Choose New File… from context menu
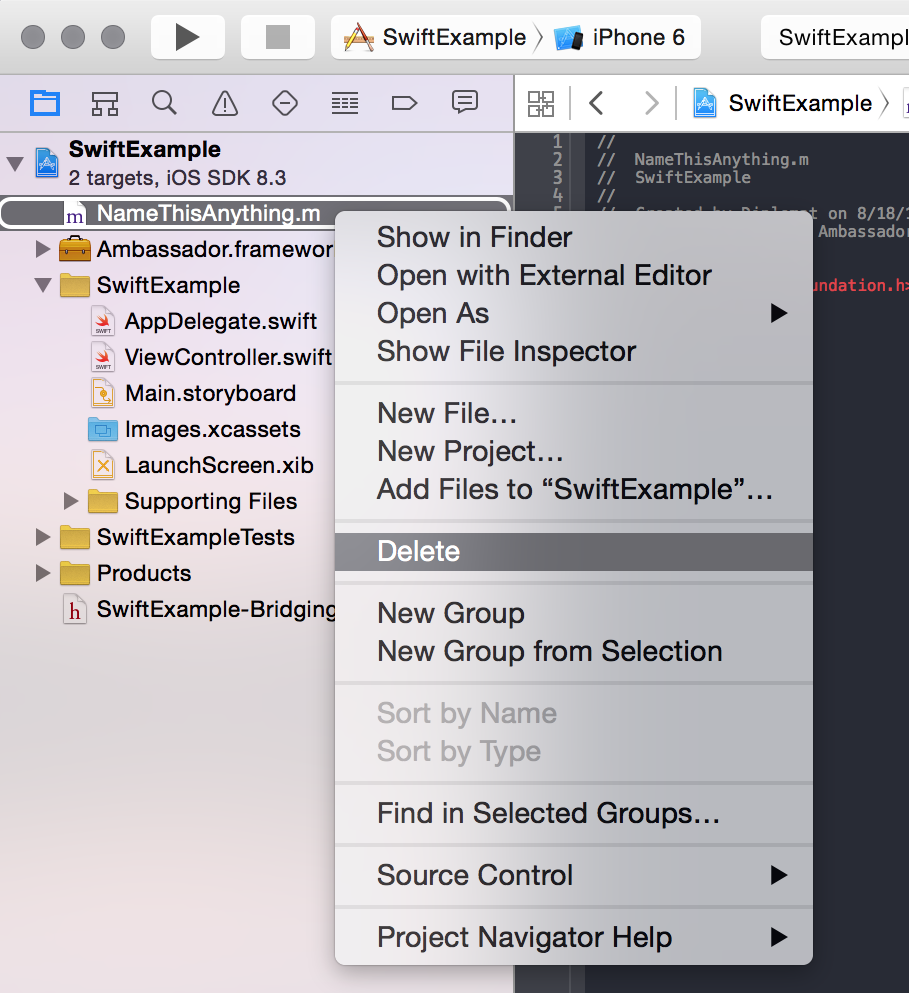Screen dimensions: 909x993 click(x=574, y=414)
